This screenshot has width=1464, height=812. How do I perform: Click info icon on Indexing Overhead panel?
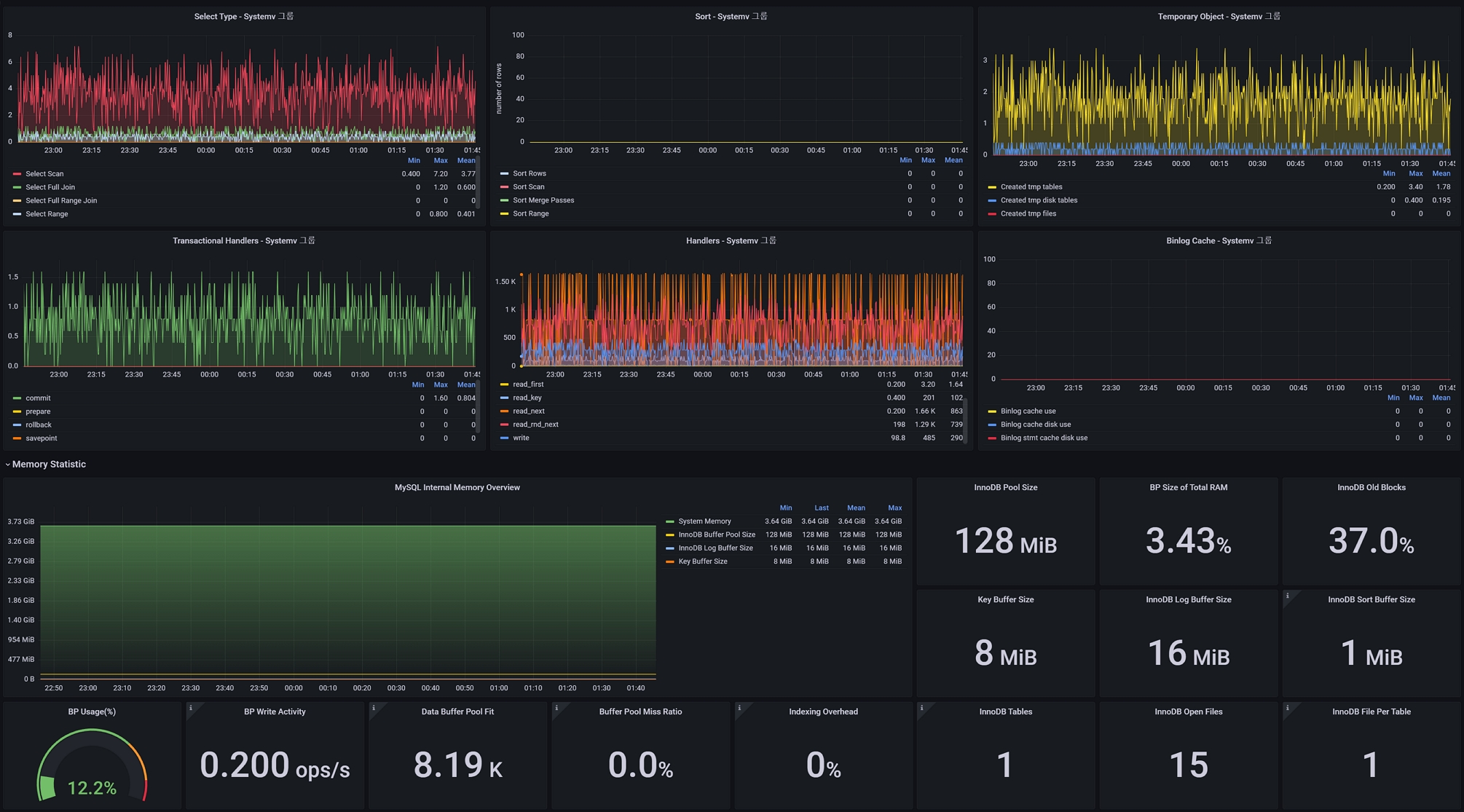click(739, 708)
